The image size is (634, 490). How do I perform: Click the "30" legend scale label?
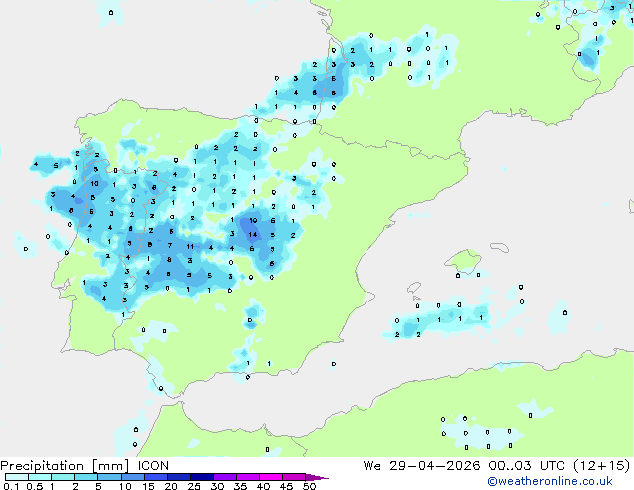pyautogui.click(x=217, y=486)
